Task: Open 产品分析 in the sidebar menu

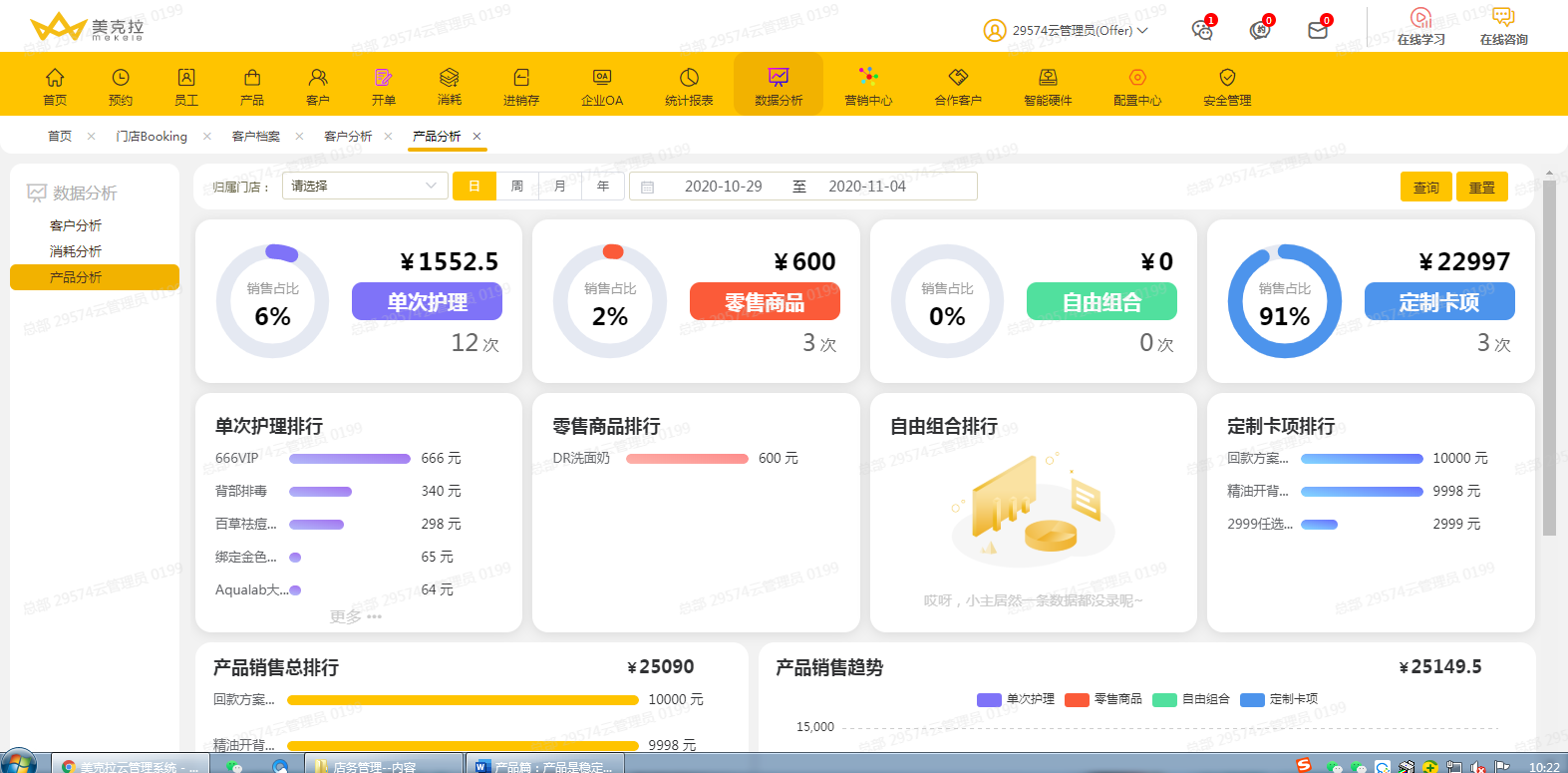Action: pos(95,277)
